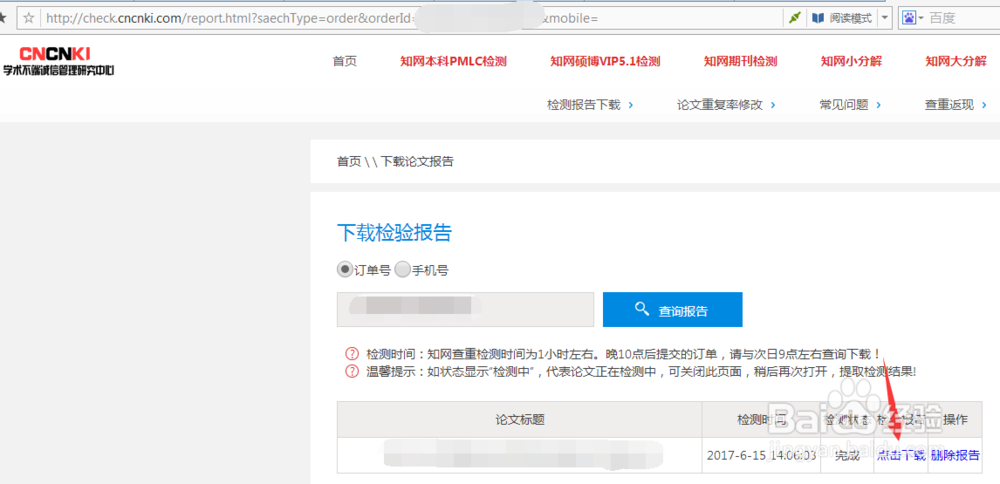Open 知网硕博VIP5.1检测 menu item

point(605,61)
